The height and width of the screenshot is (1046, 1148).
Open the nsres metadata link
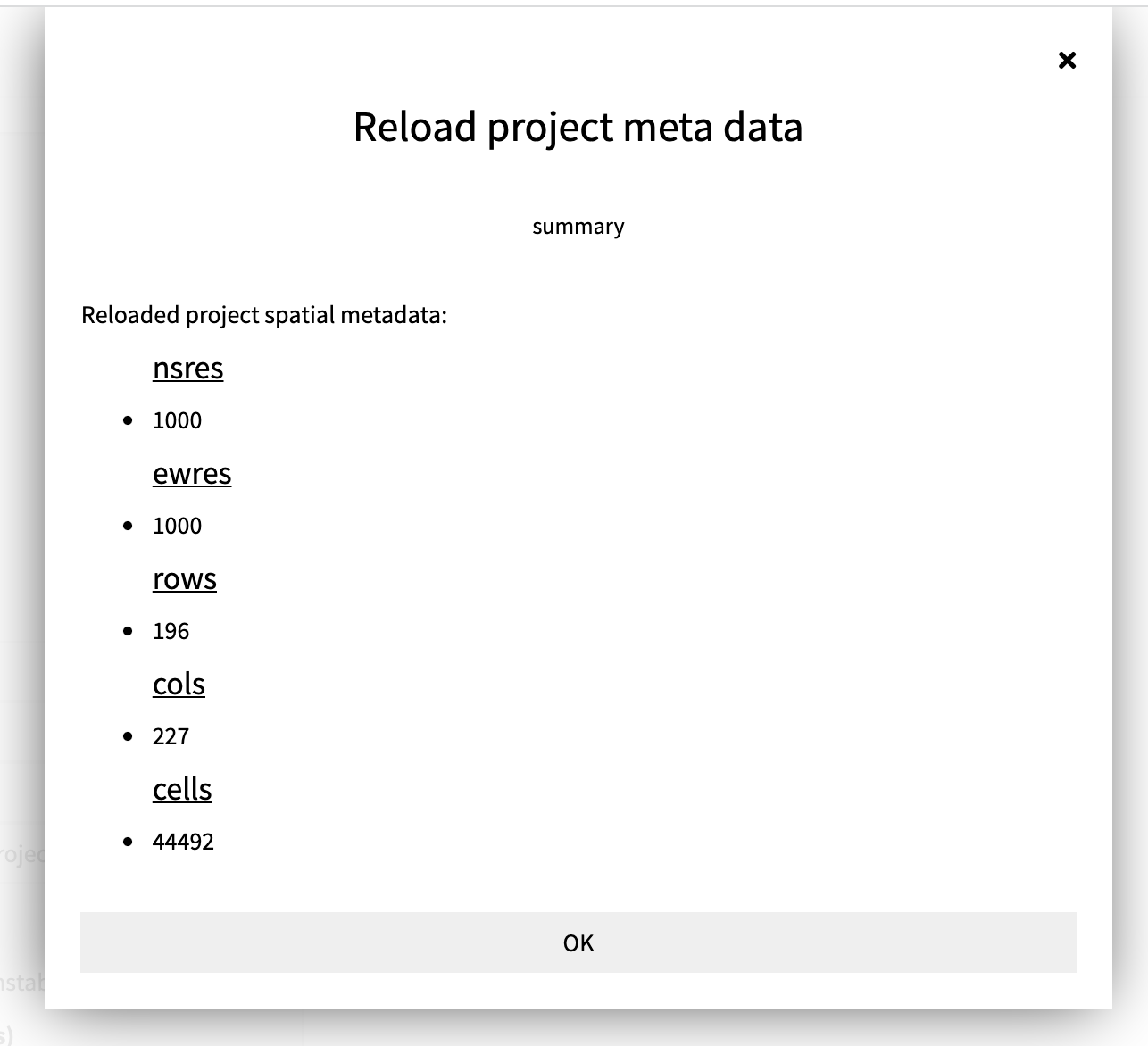[x=187, y=368]
